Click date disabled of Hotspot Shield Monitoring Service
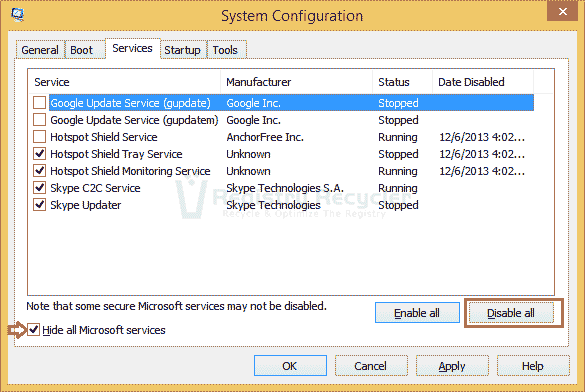The width and height of the screenshot is (585, 392). click(482, 171)
